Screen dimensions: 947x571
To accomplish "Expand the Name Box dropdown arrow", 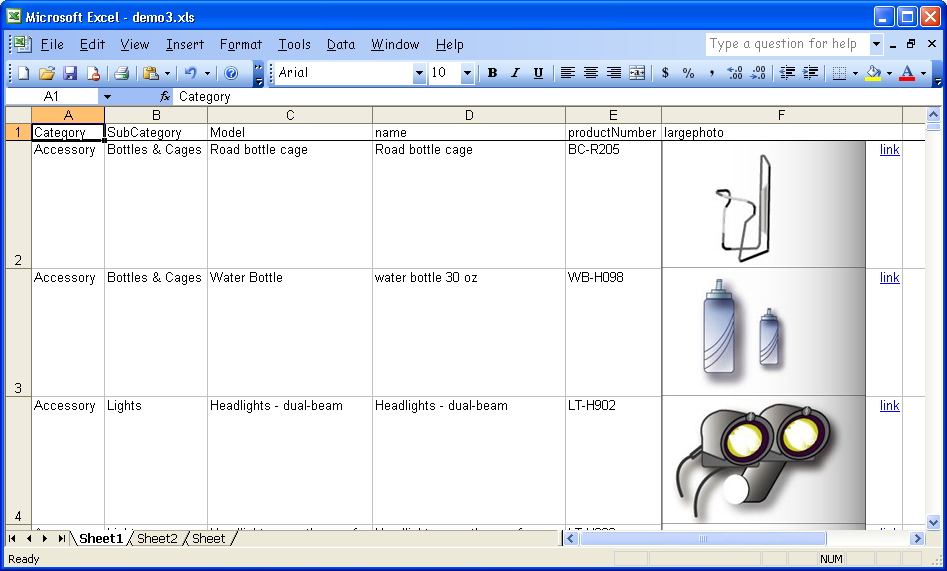I will (107, 97).
